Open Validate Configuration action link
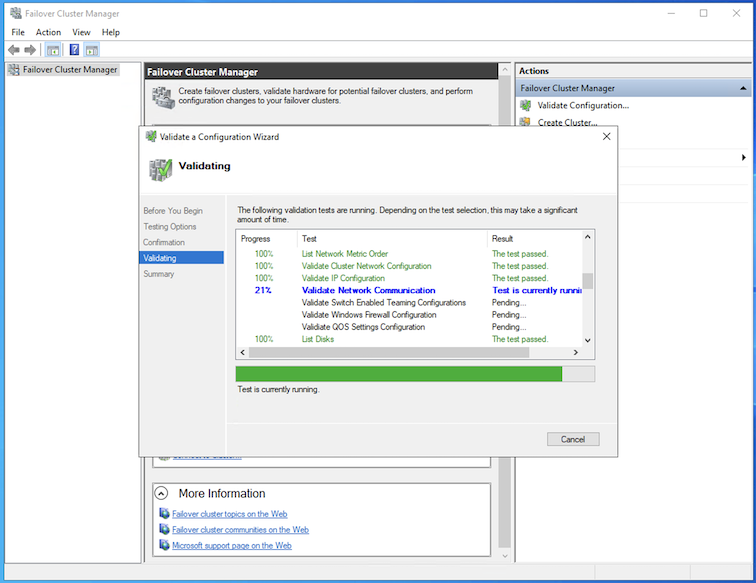 (x=583, y=105)
